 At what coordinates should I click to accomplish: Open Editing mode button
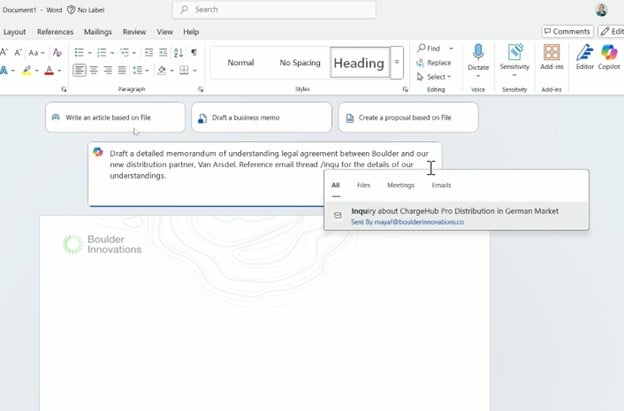pos(611,31)
